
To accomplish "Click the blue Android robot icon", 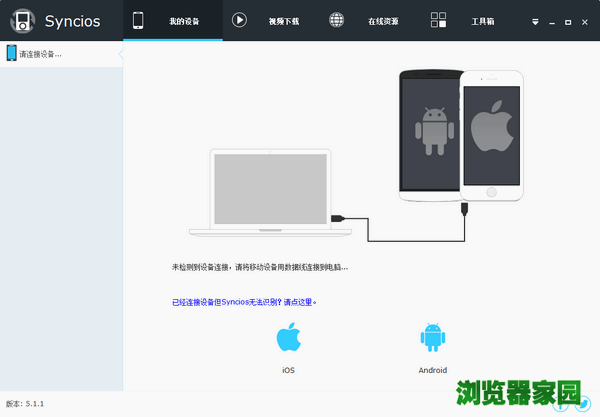I will coord(432,338).
